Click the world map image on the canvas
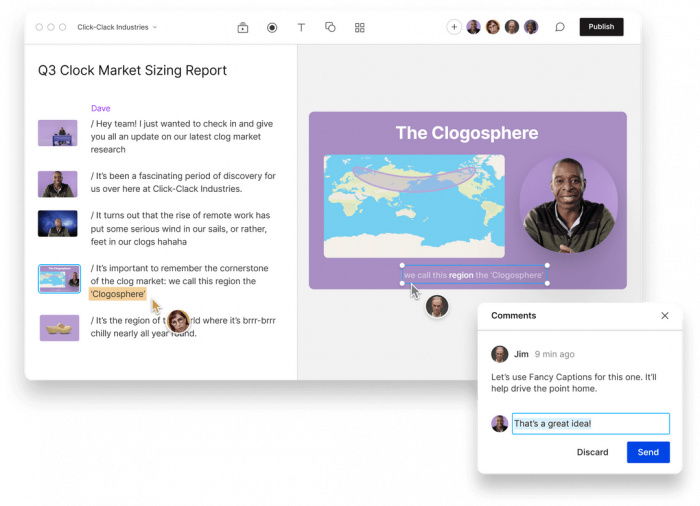700x506 pixels. click(x=414, y=206)
